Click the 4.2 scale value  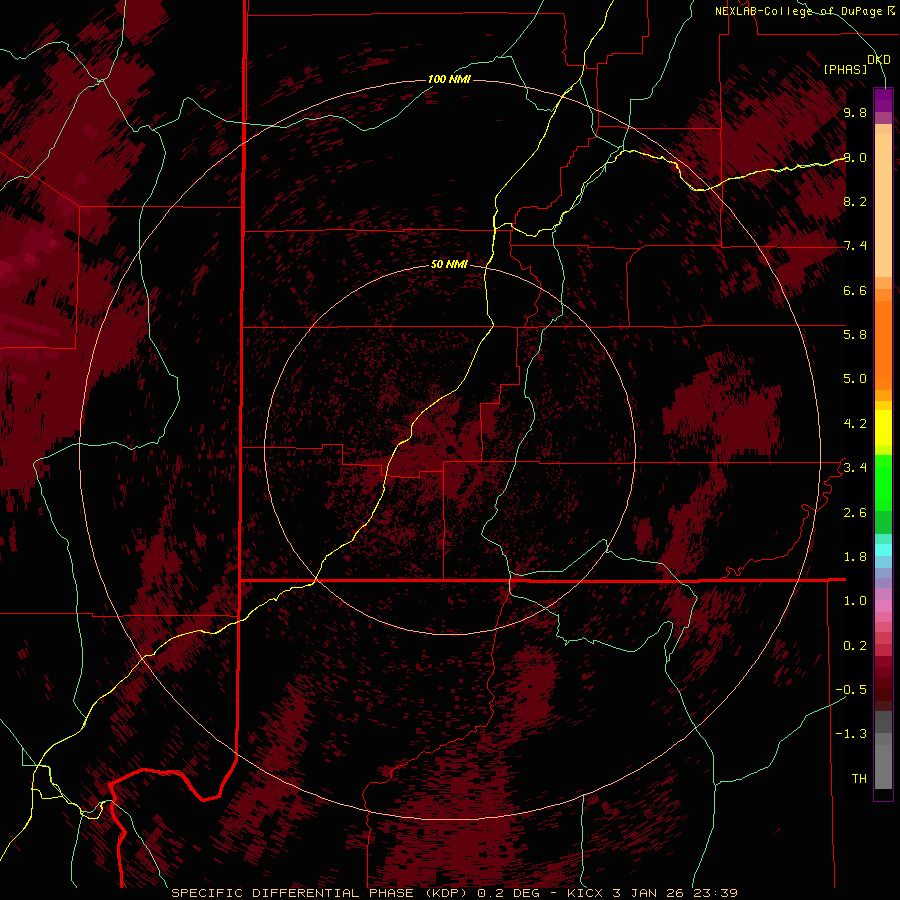[x=855, y=424]
